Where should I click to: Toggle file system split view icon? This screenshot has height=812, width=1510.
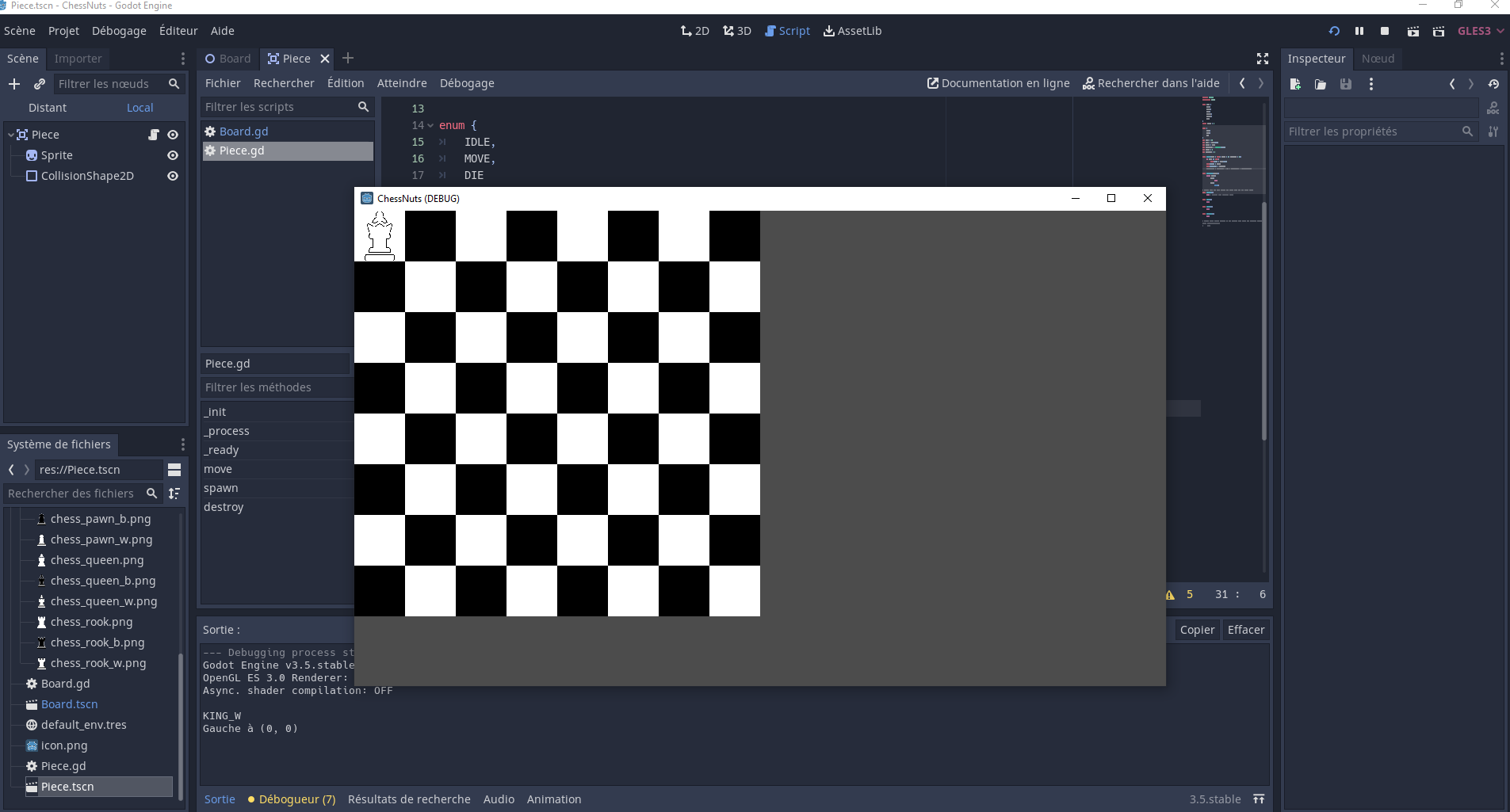click(x=174, y=470)
